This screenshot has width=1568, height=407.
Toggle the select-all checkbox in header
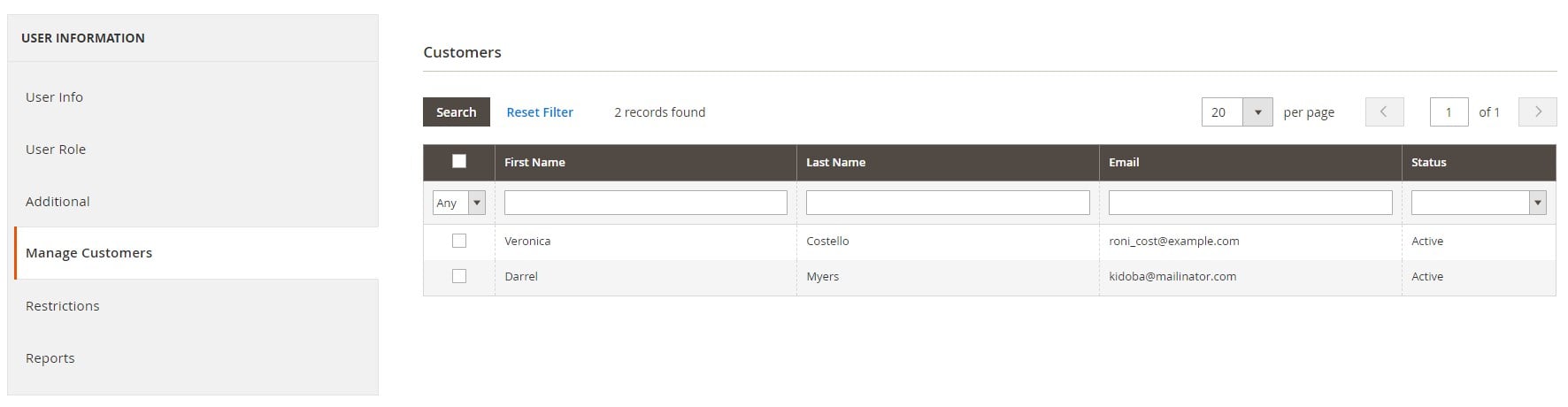[x=459, y=161]
